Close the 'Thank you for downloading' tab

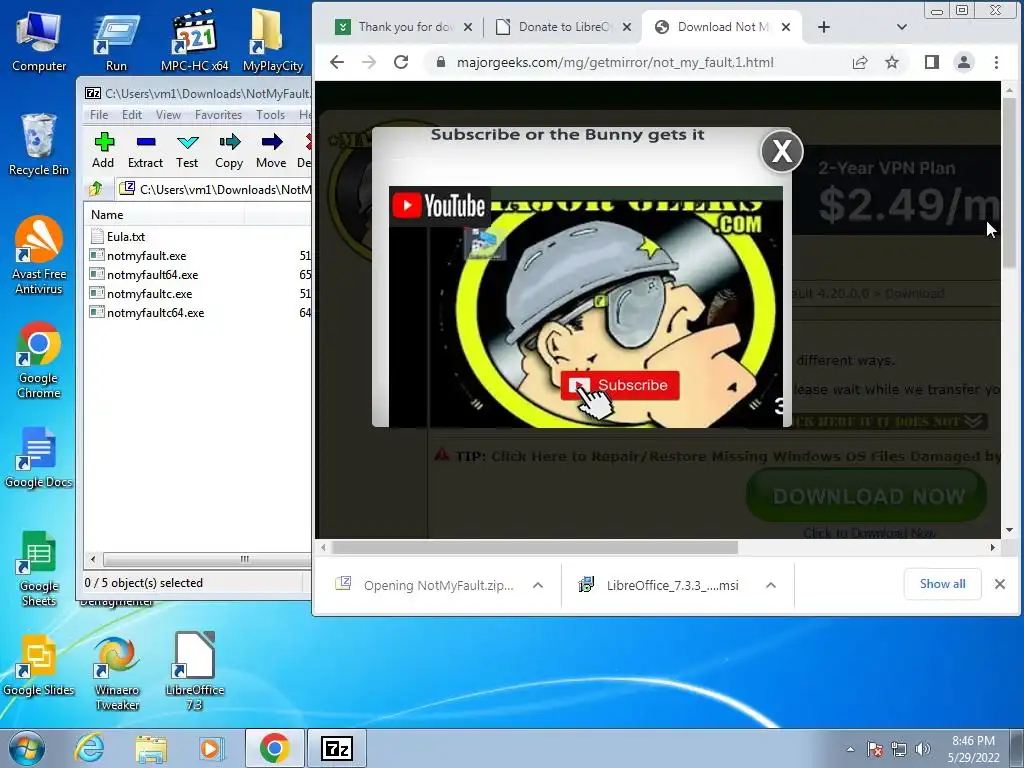click(468, 27)
